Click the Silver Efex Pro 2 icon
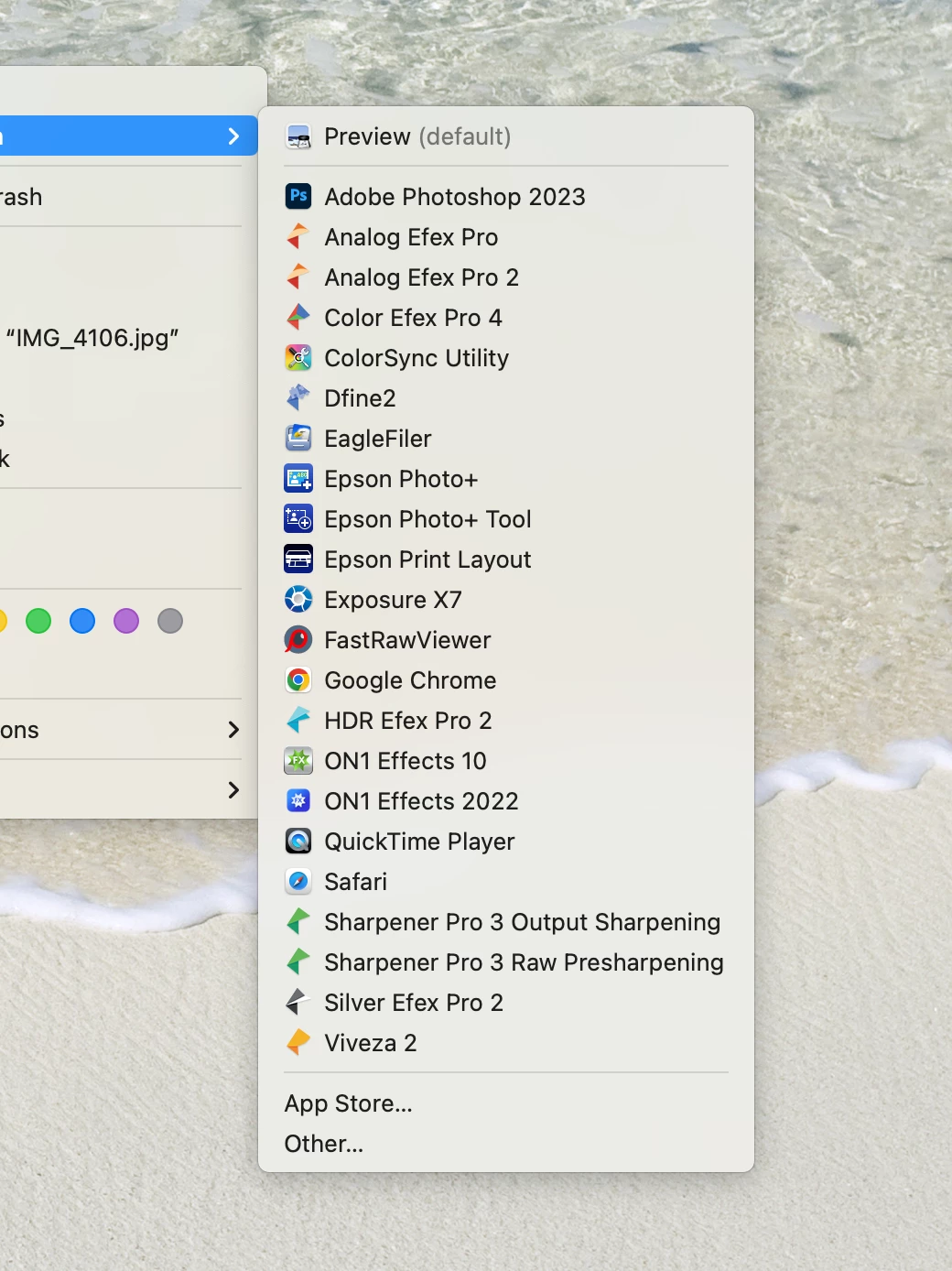 point(298,1002)
